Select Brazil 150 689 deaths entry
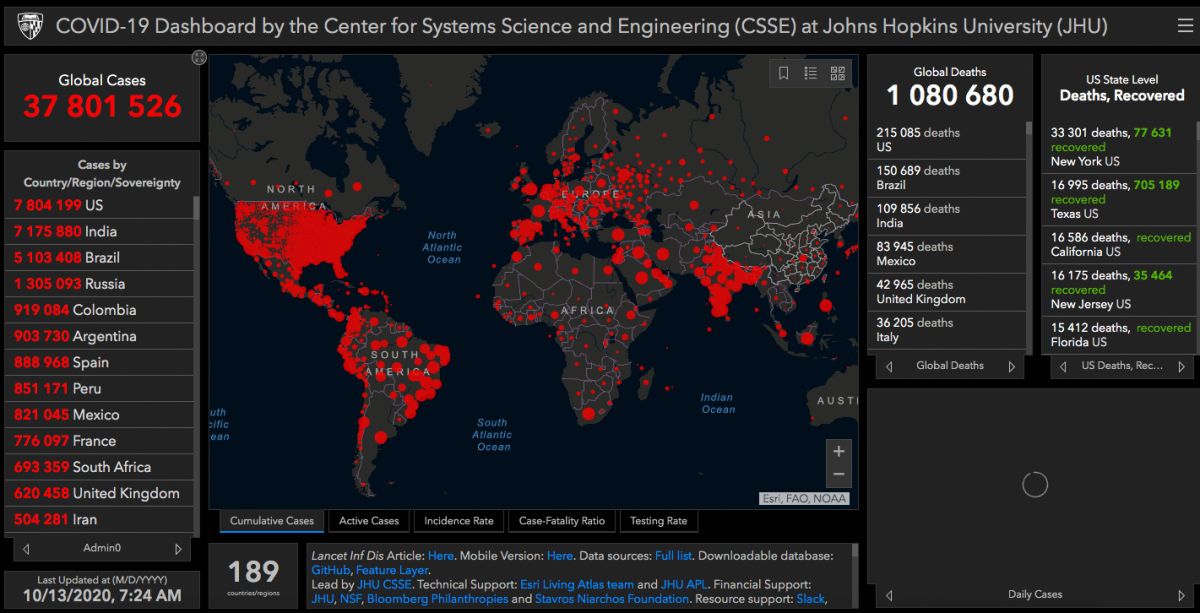Image resolution: width=1200 pixels, height=613 pixels. pyautogui.click(x=947, y=178)
